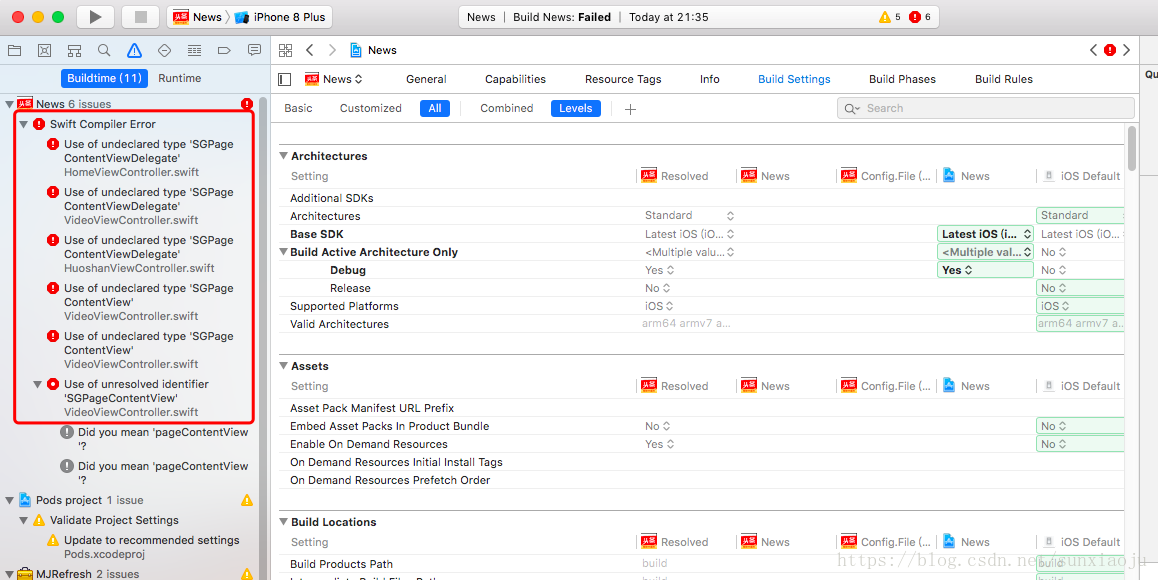Toggle the project and targets list sidebar
1158x580 pixels.
285,79
